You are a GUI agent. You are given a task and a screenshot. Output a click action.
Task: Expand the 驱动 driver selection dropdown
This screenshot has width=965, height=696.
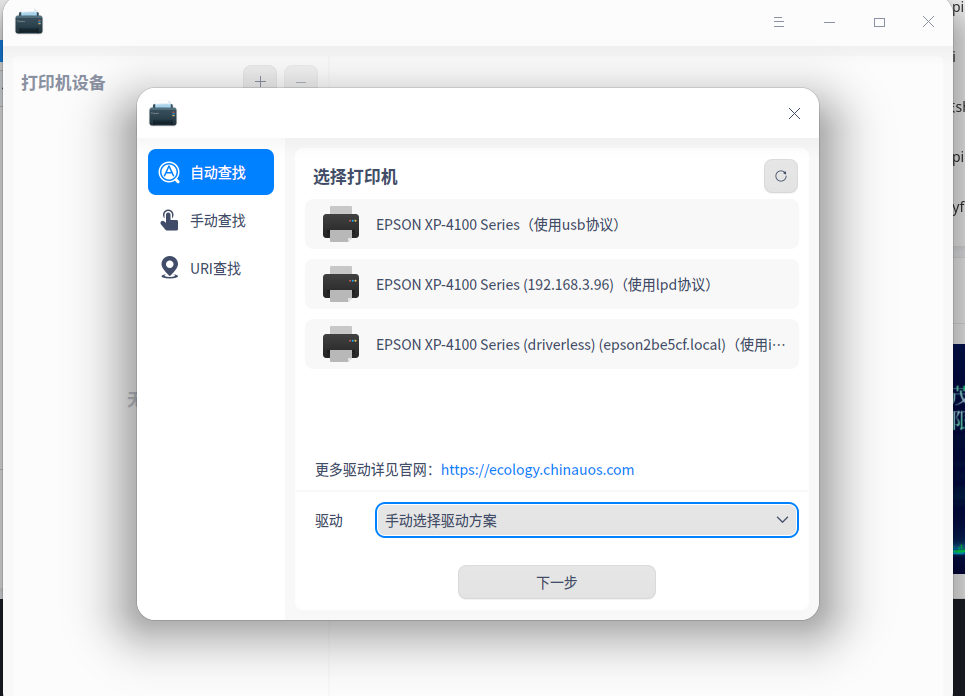coord(586,520)
